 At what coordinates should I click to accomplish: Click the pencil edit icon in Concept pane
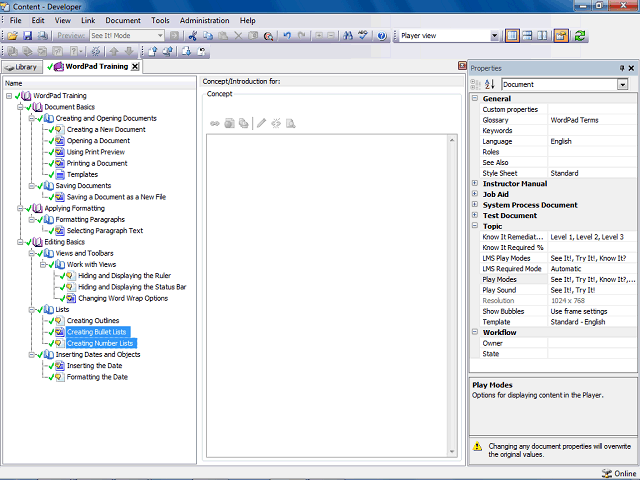[262, 123]
